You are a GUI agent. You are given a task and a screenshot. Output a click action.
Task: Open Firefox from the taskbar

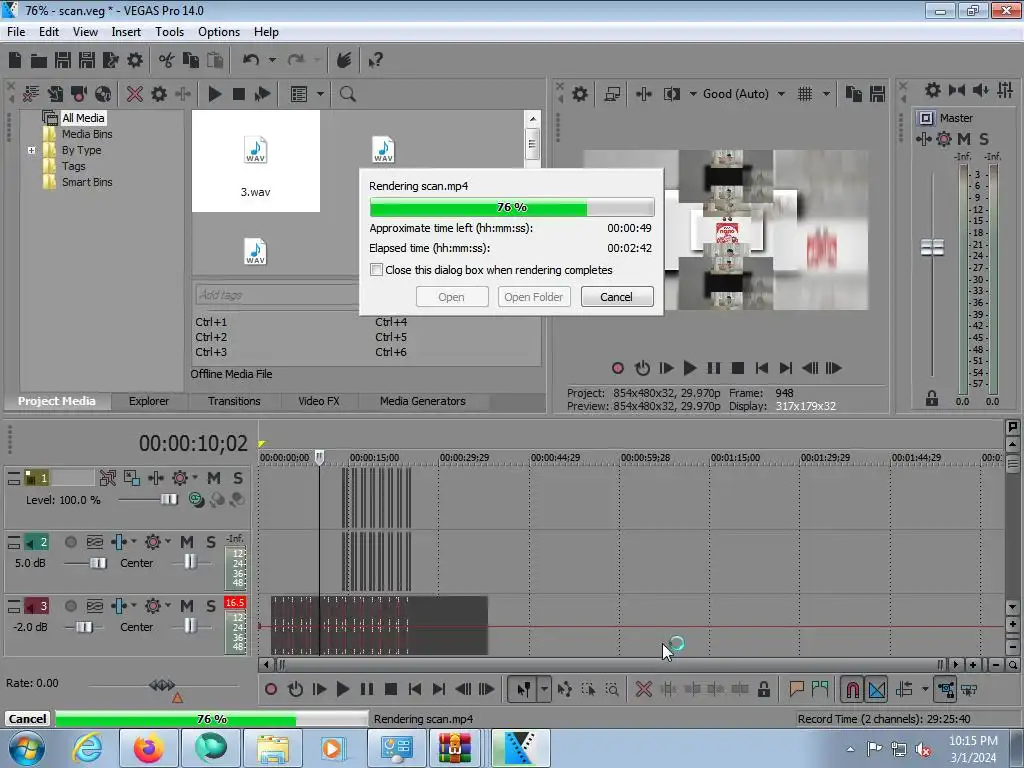tap(148, 748)
